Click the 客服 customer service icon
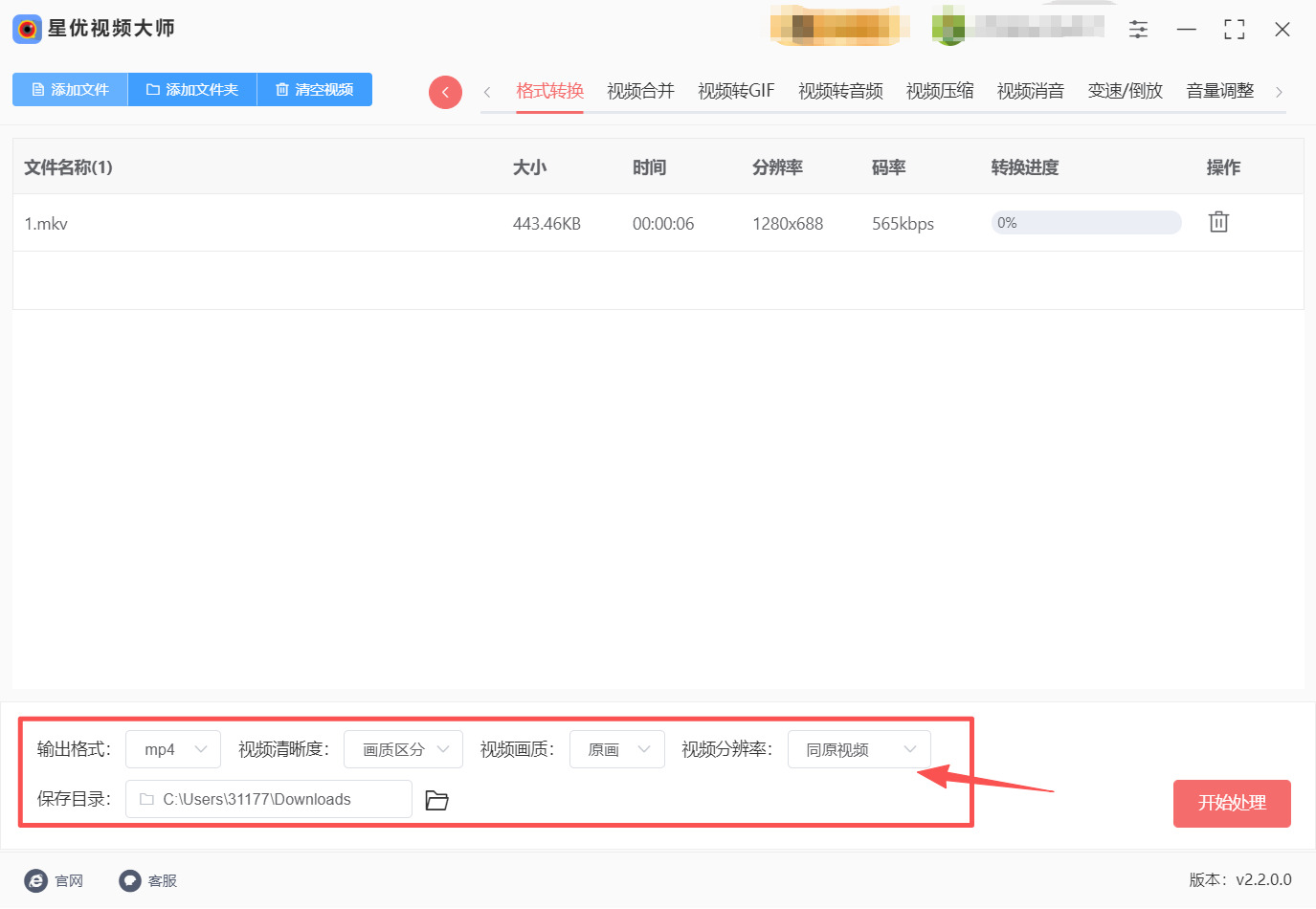Image resolution: width=1316 pixels, height=909 pixels. pyautogui.click(x=129, y=880)
